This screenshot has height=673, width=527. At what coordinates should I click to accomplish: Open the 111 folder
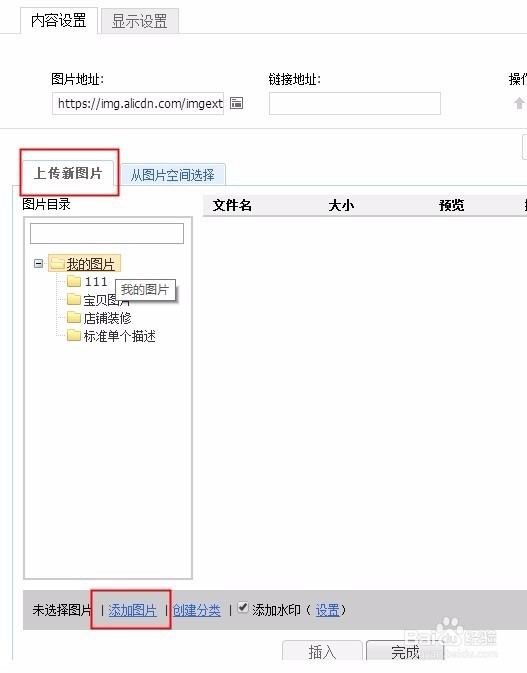point(96,282)
